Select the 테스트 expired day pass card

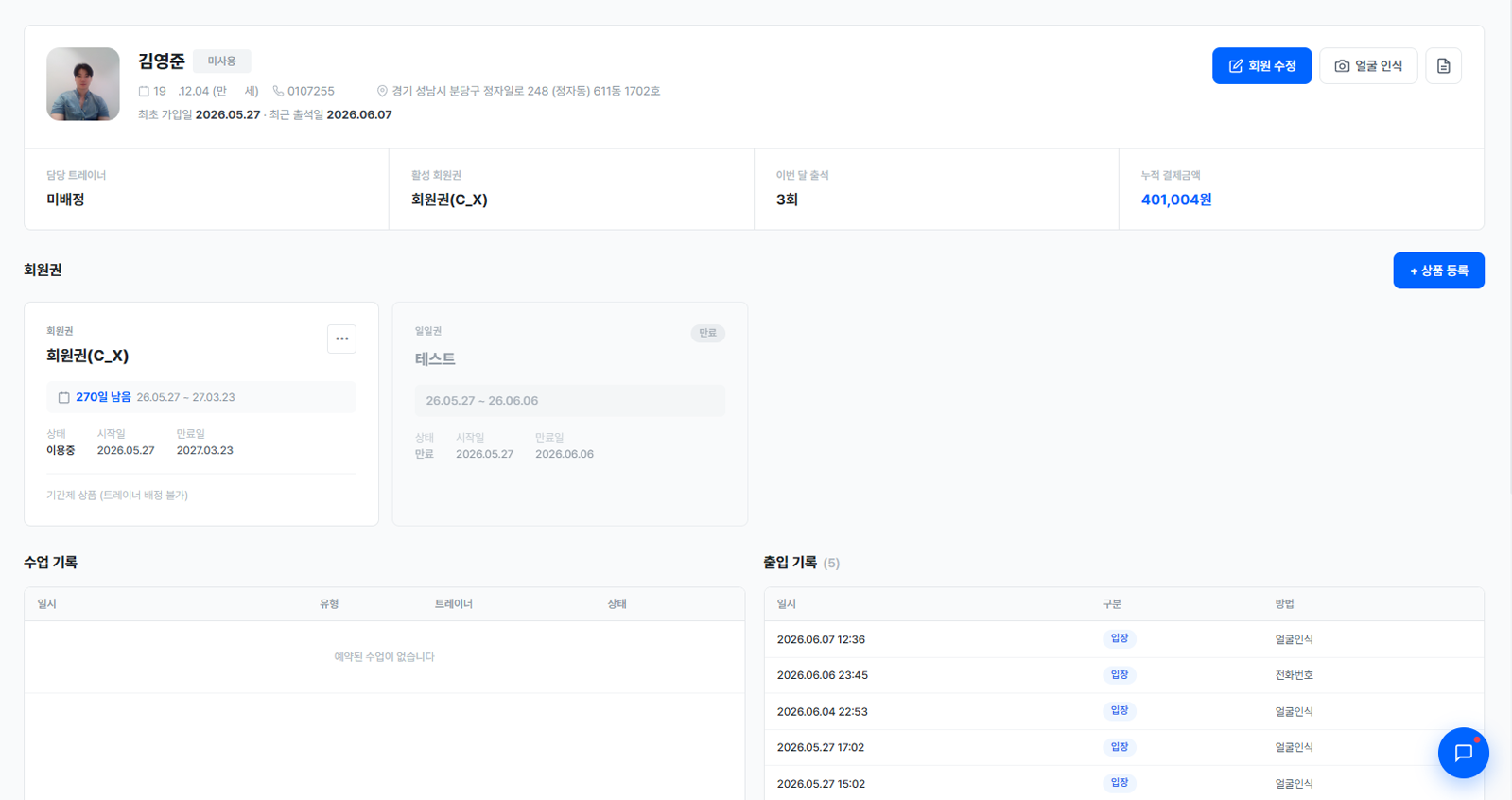click(x=570, y=413)
